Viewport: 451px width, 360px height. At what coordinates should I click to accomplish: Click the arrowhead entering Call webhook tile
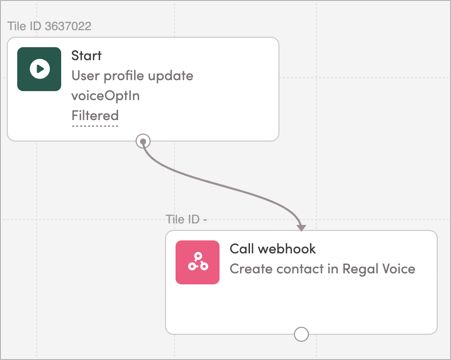301,227
